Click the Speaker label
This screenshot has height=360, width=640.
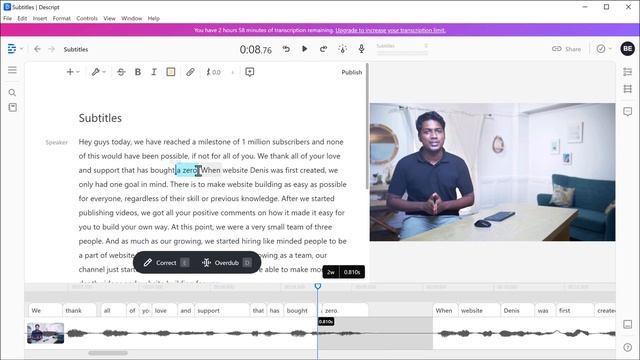tap(56, 142)
